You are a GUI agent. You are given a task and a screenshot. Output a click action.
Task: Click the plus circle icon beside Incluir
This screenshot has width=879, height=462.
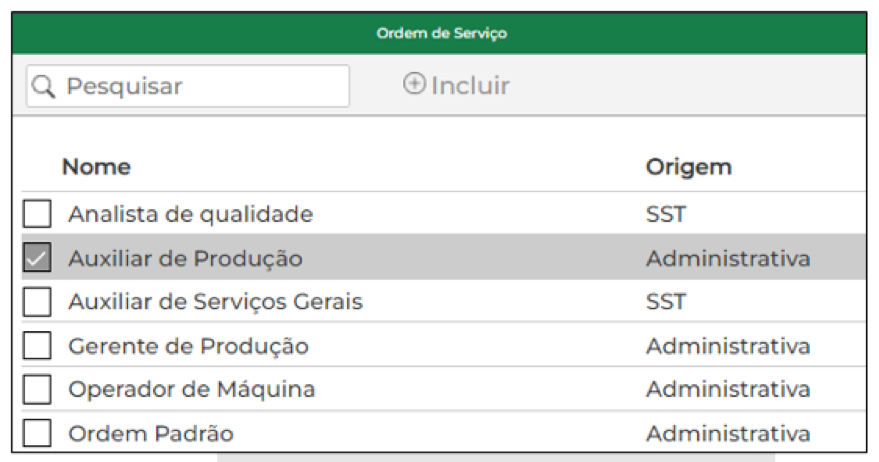tap(414, 84)
